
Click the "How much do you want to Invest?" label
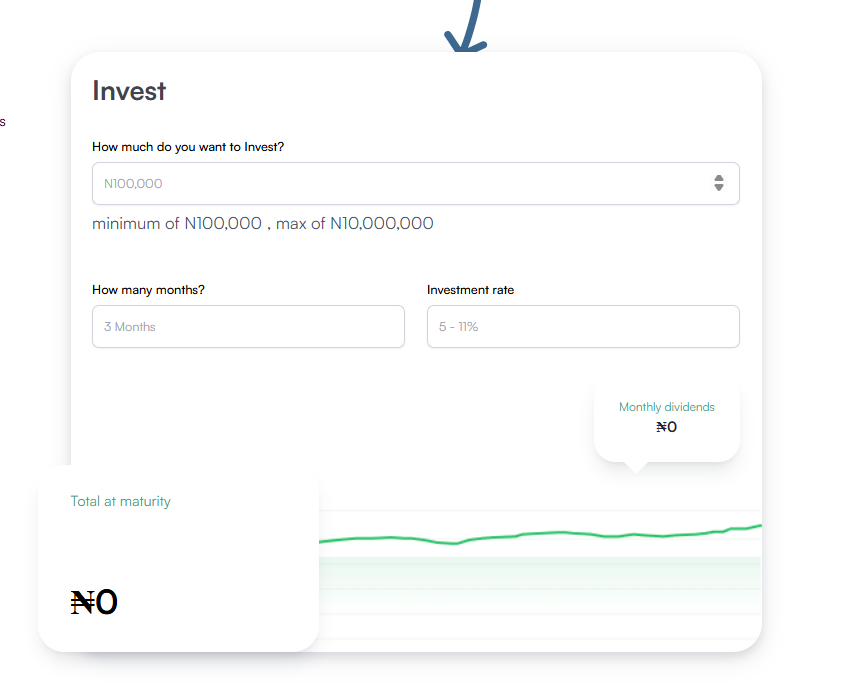188,147
